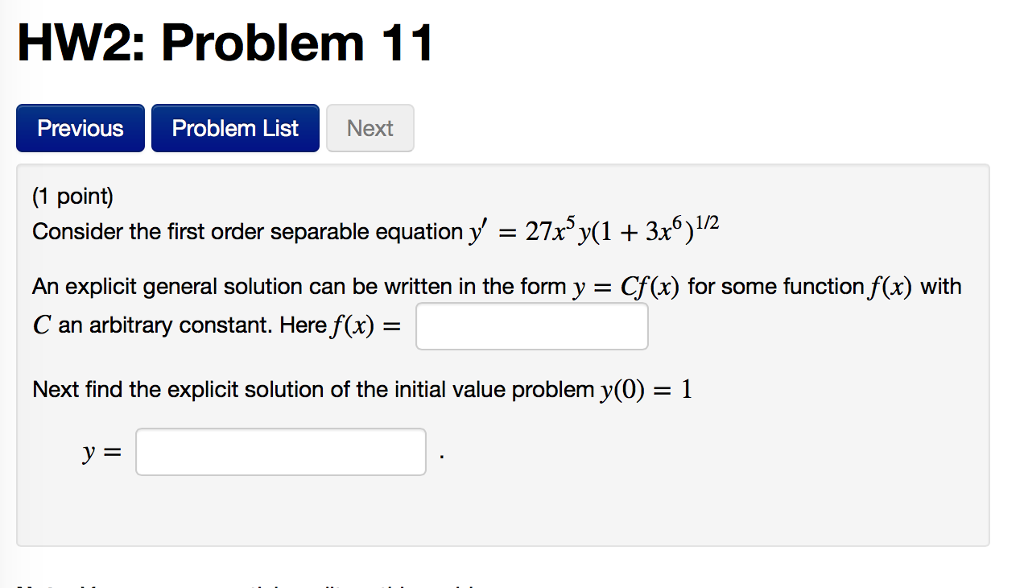The height and width of the screenshot is (588, 1024).
Task: Click the initial condition y(0) = 1
Action: coord(646,389)
